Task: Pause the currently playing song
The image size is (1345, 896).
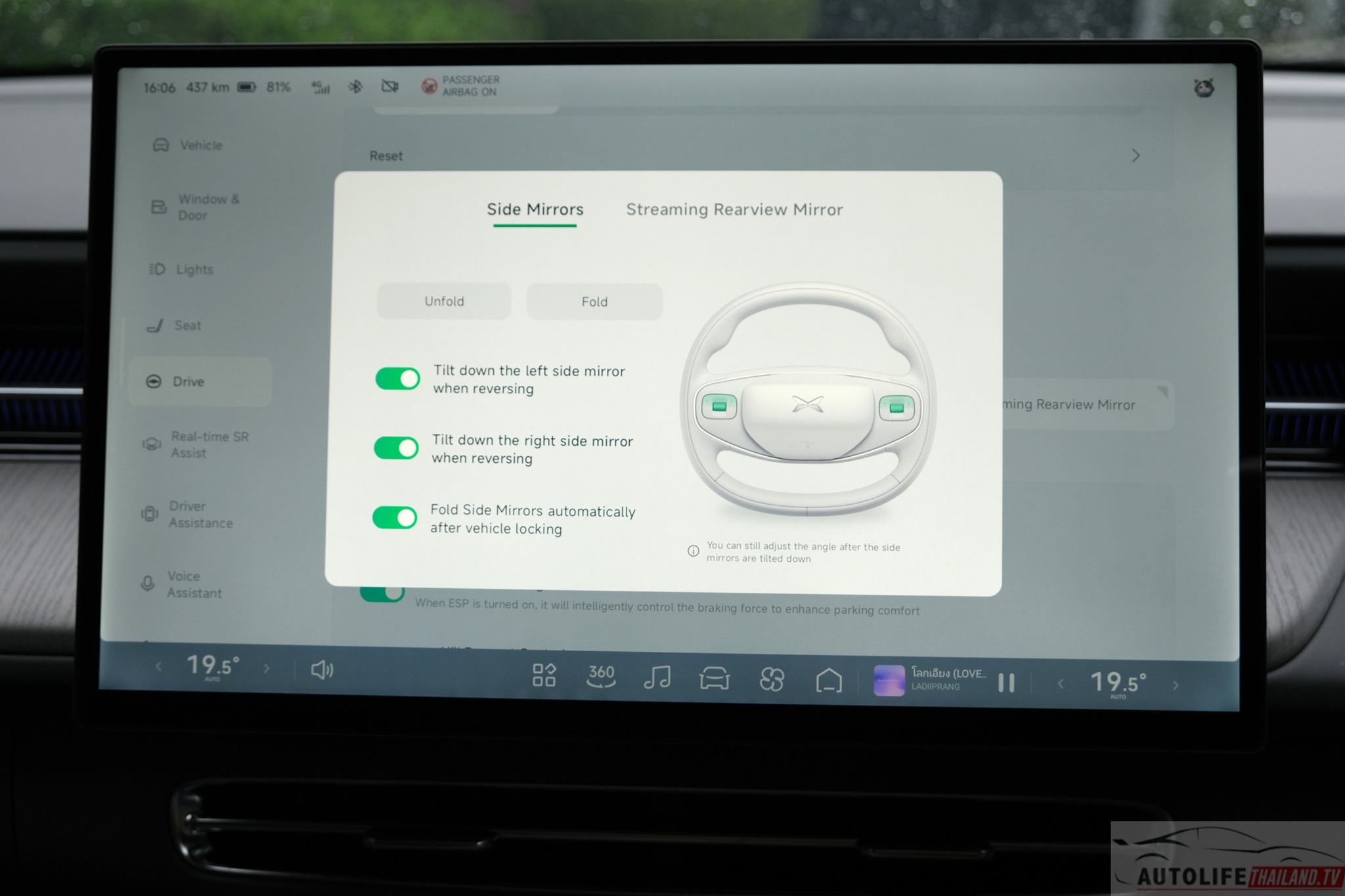Action: click(x=1006, y=683)
